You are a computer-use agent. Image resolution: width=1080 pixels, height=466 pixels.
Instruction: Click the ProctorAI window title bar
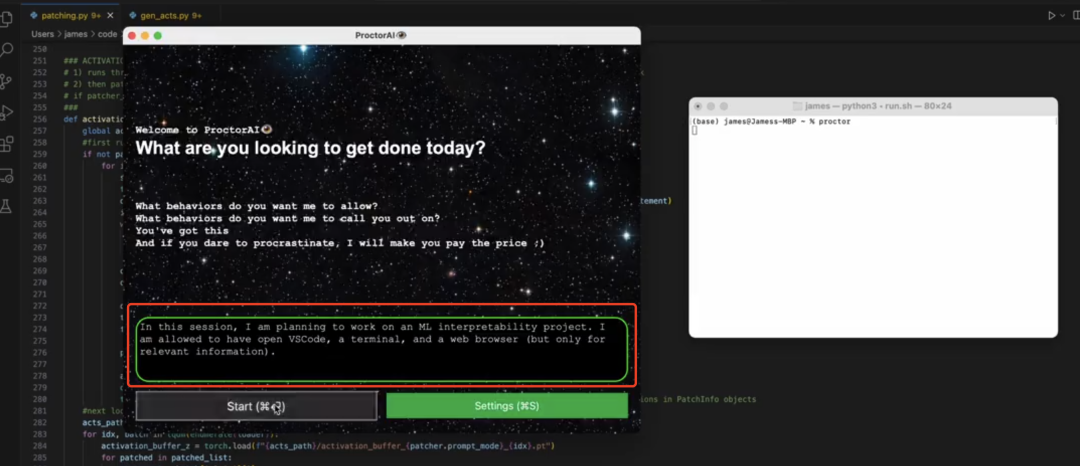coord(381,36)
